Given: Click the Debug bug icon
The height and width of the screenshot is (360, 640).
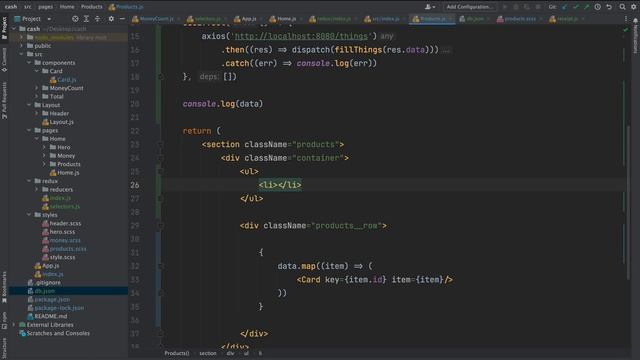Looking at the screenshot, I should 516,7.
